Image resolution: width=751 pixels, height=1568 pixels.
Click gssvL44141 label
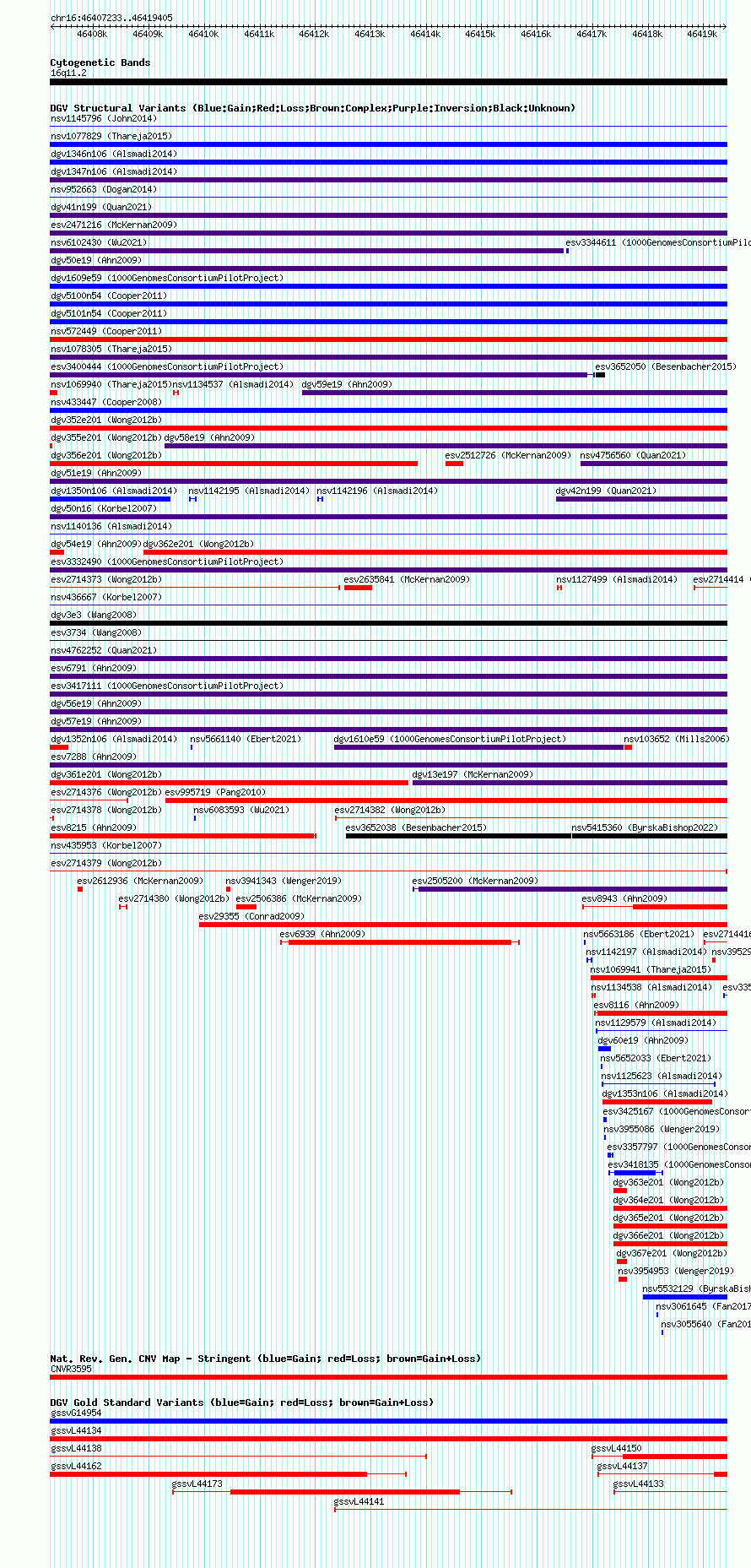pos(359,1501)
